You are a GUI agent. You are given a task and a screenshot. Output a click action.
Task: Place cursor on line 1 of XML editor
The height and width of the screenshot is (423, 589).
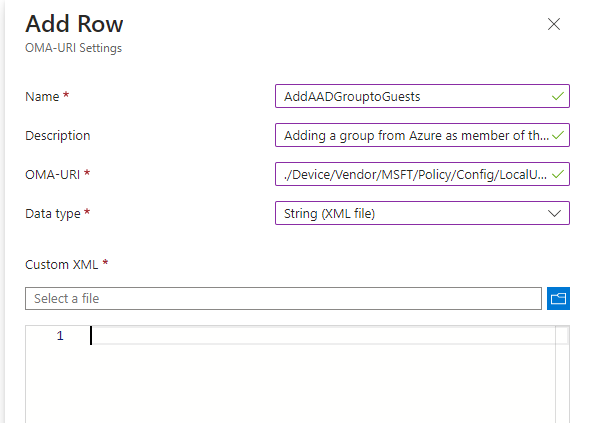click(x=322, y=335)
